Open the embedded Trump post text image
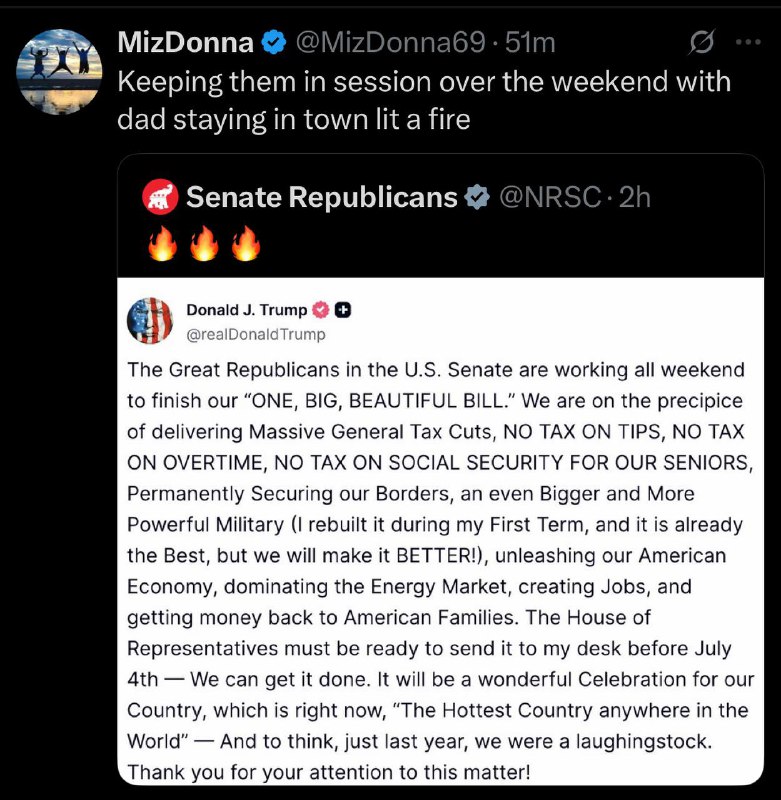Image resolution: width=781 pixels, height=800 pixels. pyautogui.click(x=440, y=531)
